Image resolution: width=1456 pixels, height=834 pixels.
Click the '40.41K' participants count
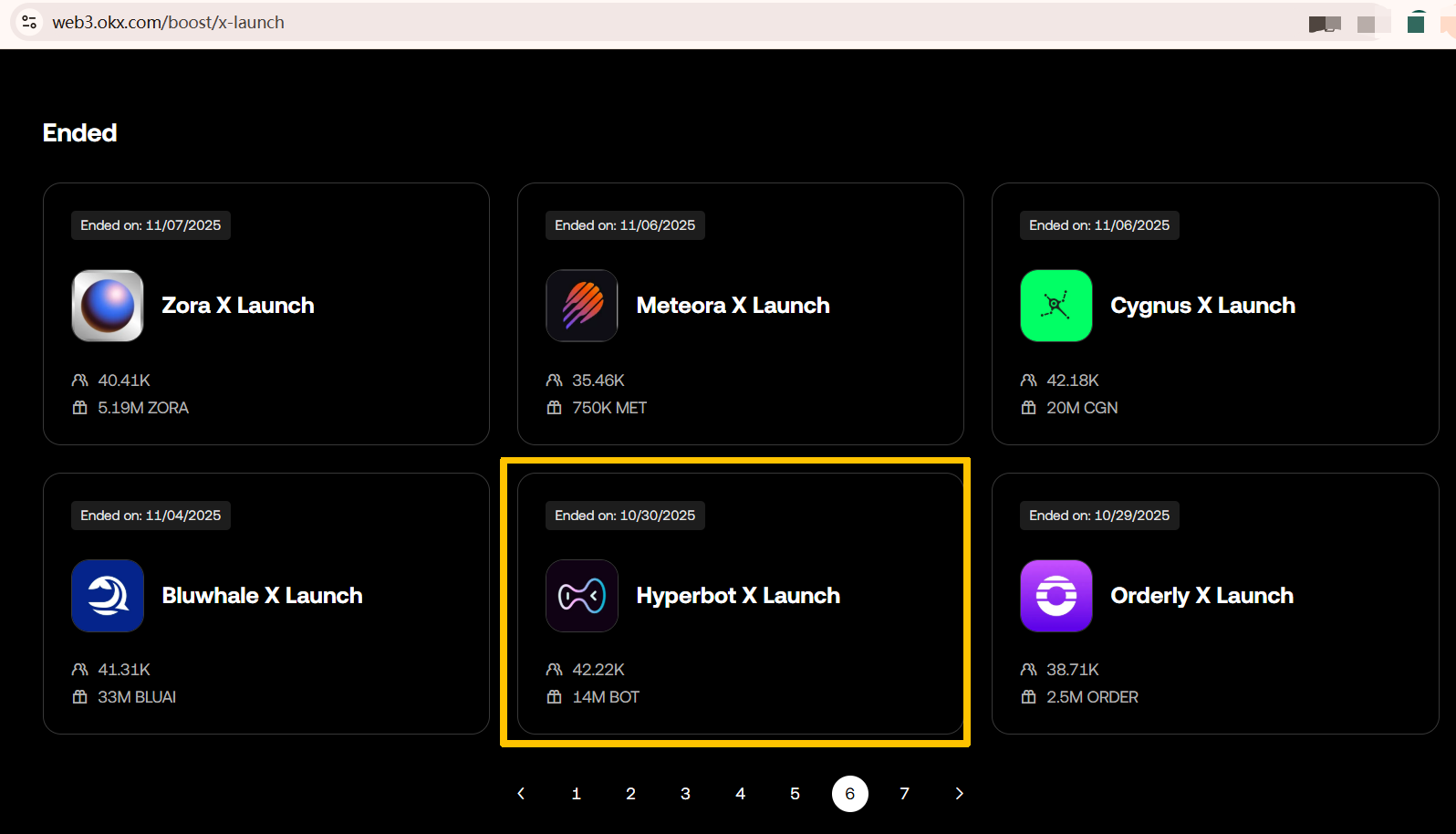(x=124, y=381)
